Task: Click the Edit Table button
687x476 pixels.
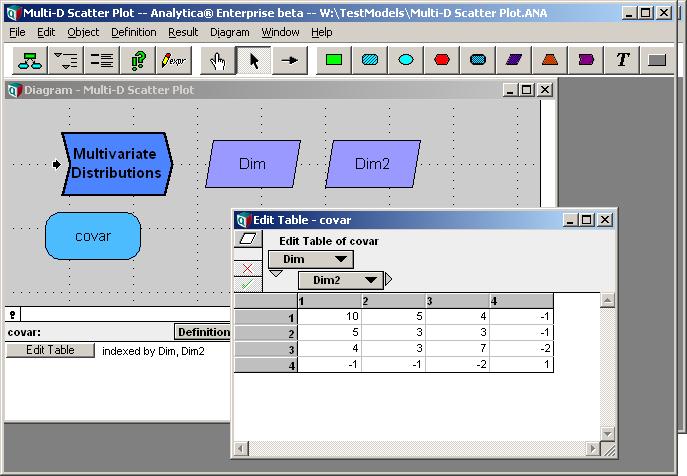Action: [x=50, y=350]
